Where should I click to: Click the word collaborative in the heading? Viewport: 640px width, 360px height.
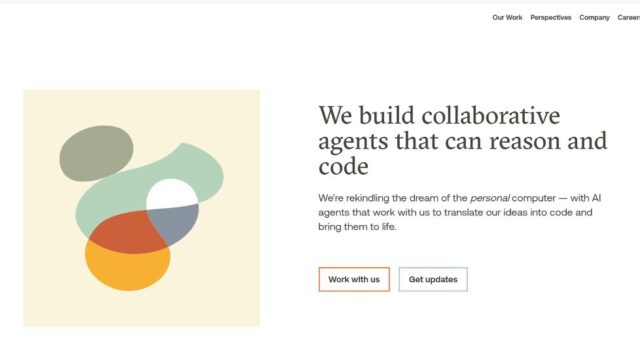point(491,116)
